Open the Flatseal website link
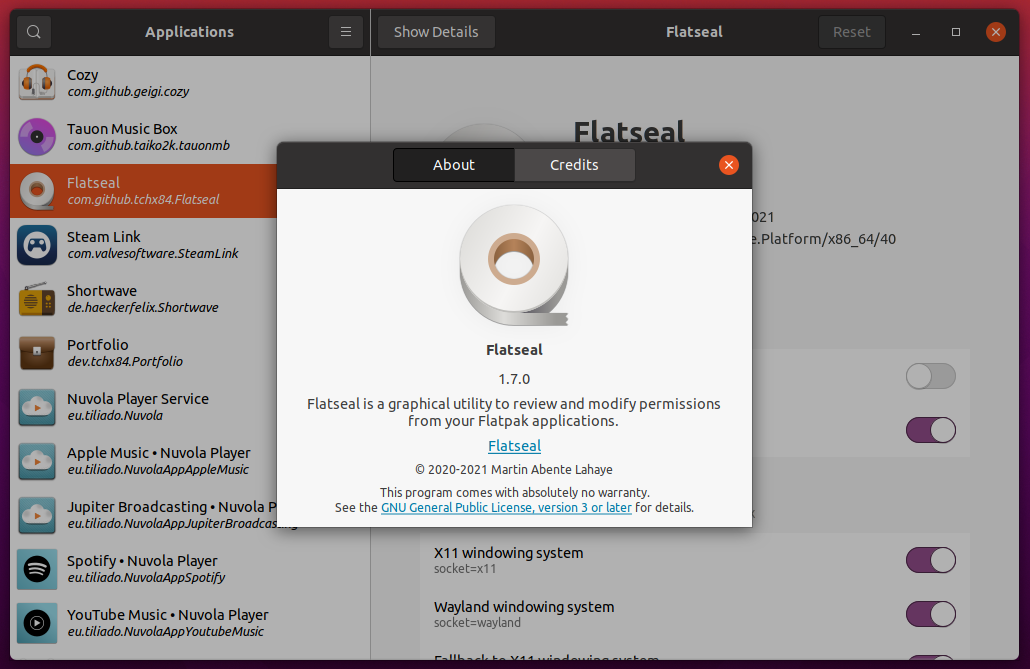The width and height of the screenshot is (1030, 669). click(x=514, y=445)
